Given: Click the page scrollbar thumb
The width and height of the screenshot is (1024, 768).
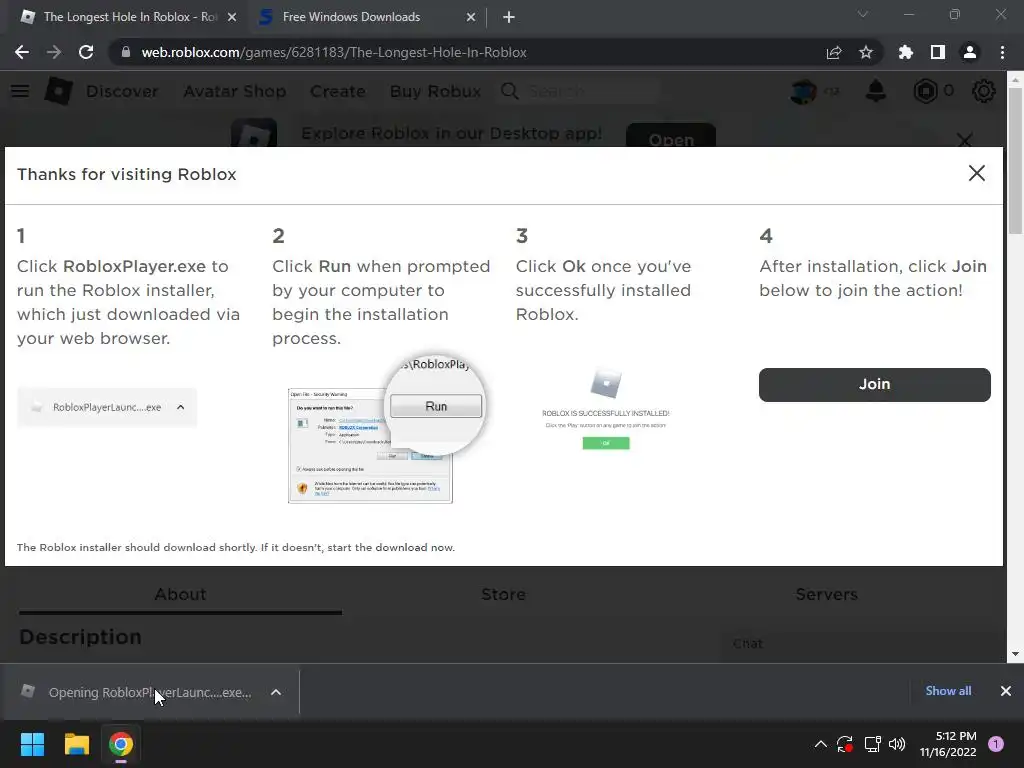Looking at the screenshot, I should tap(1015, 161).
